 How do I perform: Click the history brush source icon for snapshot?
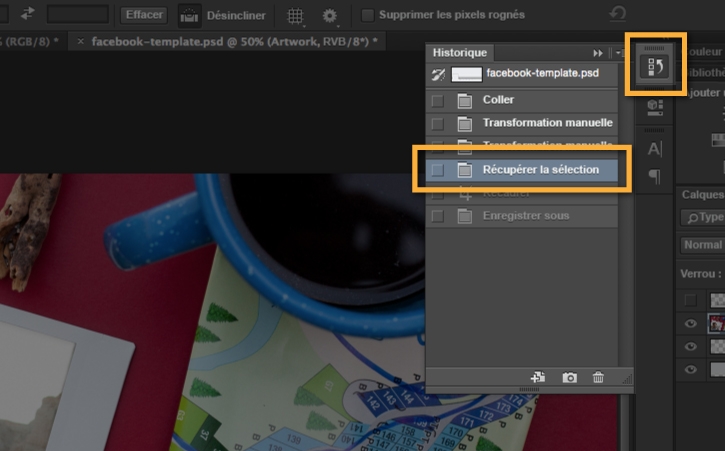[x=437, y=74]
